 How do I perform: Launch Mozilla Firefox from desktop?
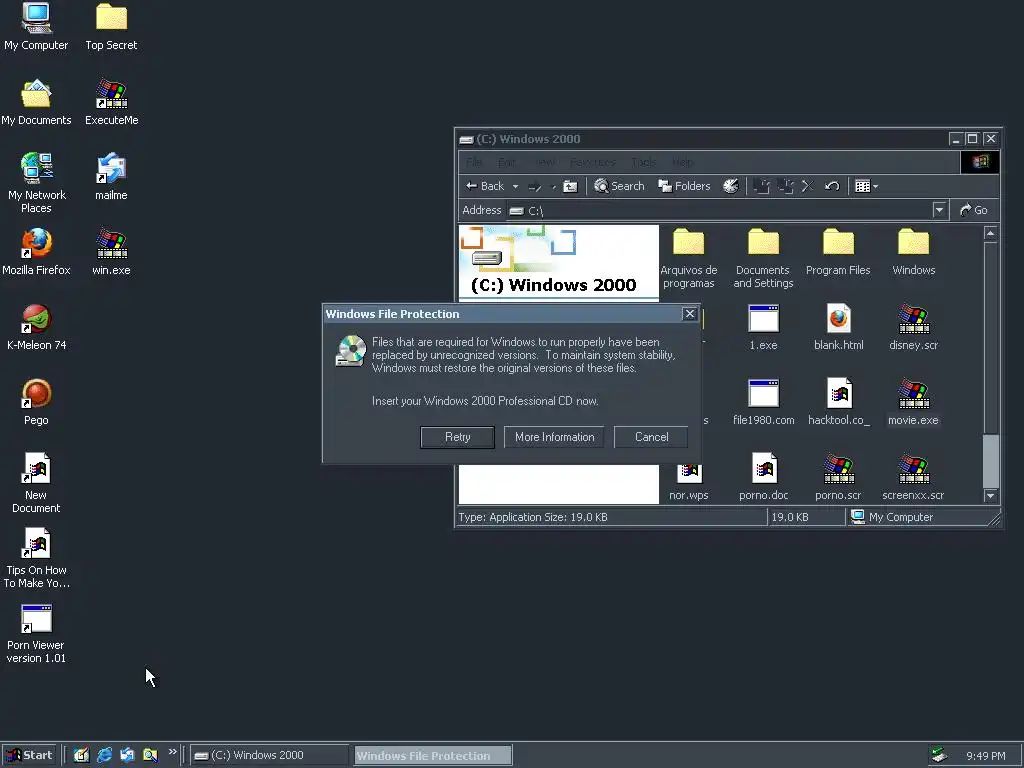point(36,251)
